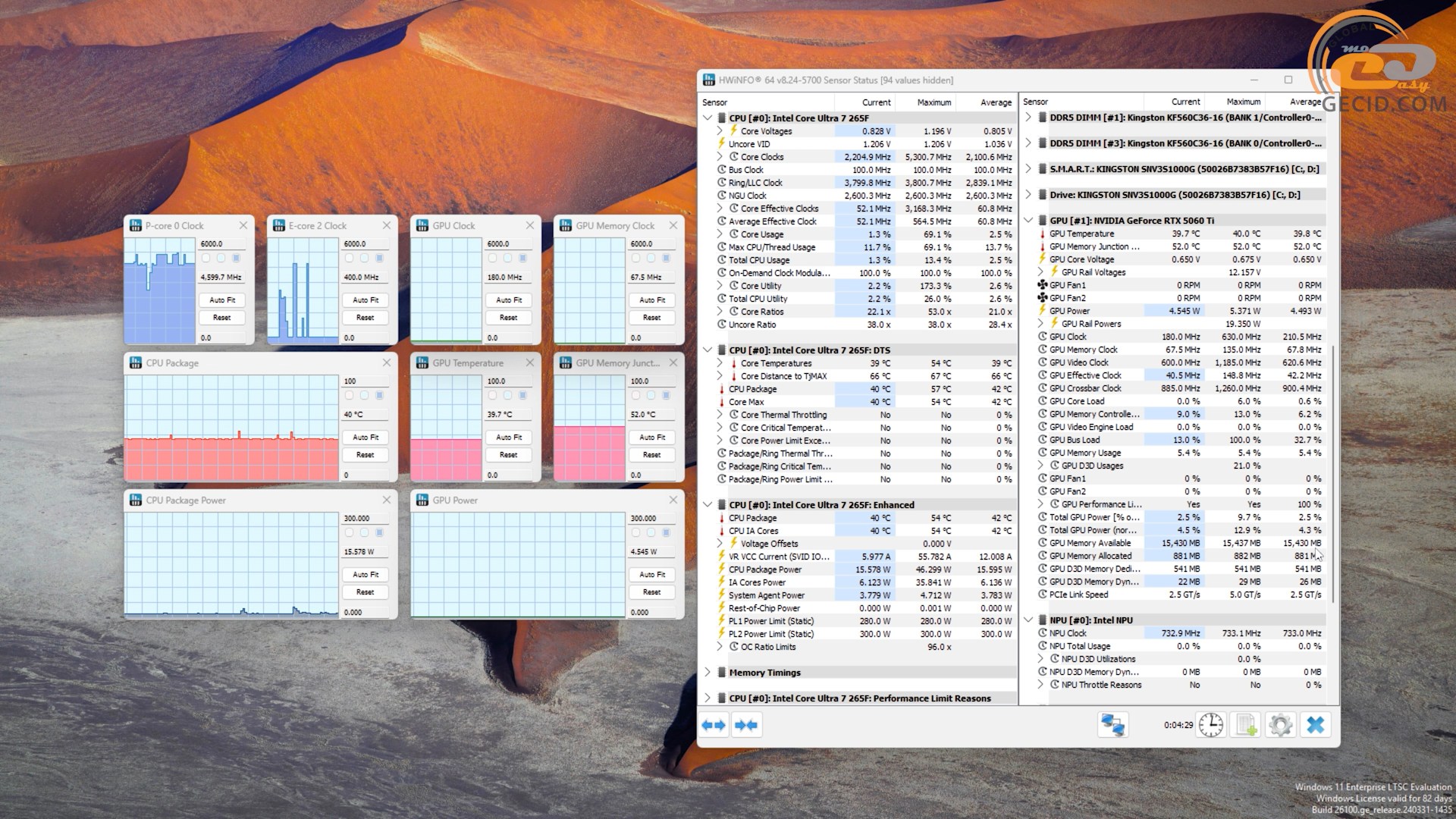The height and width of the screenshot is (819, 1456).
Task: Expand DDR5 DIMM [#1] Kingston group
Action: pyautogui.click(x=1028, y=118)
